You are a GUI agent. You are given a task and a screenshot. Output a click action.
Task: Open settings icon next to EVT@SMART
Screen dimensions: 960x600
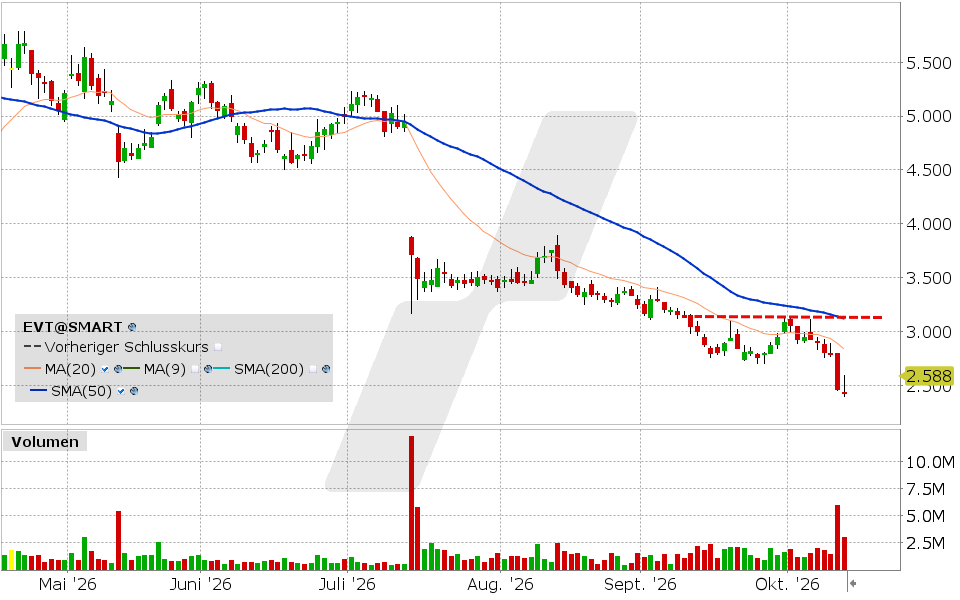click(x=132, y=328)
